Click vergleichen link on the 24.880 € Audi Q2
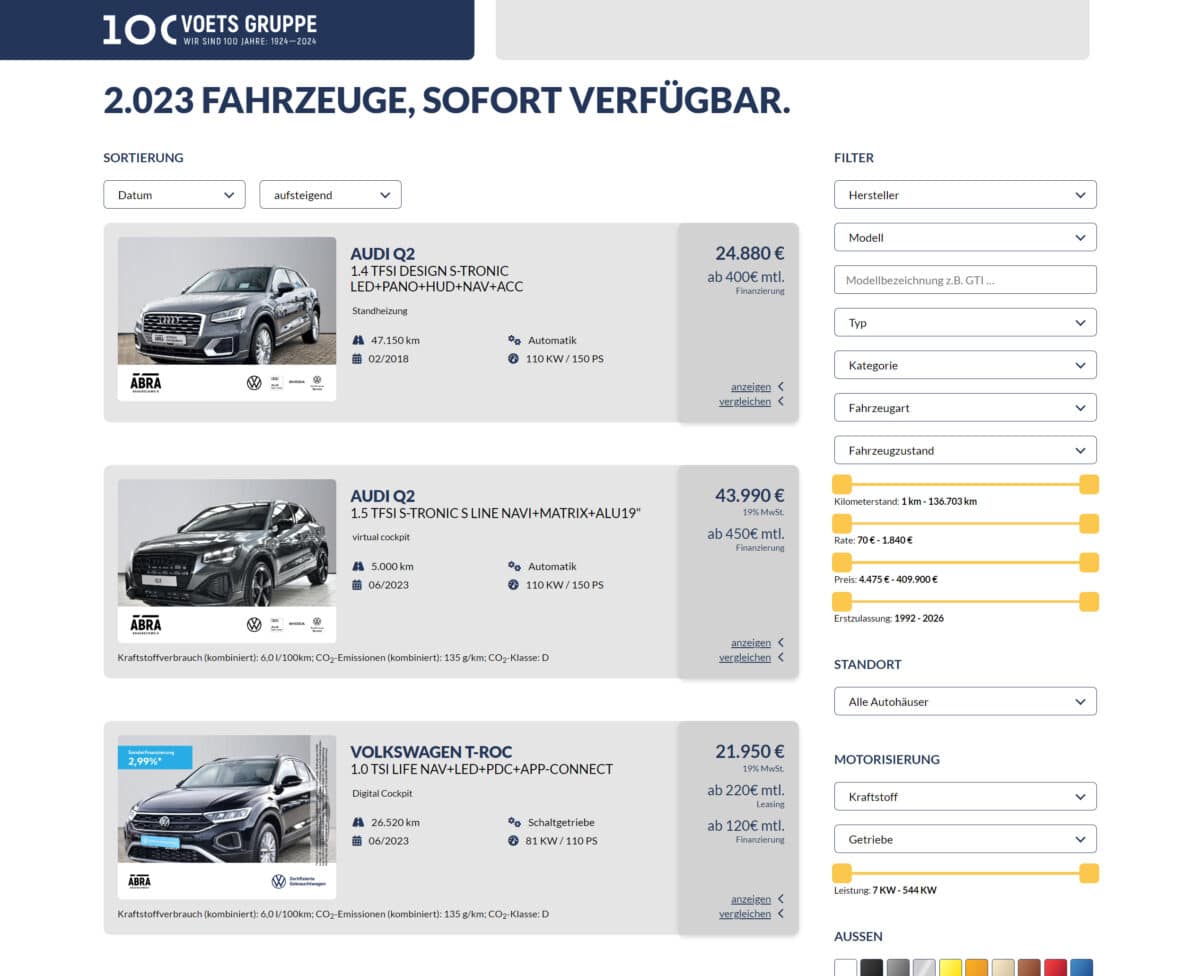This screenshot has width=1200, height=976. point(745,402)
